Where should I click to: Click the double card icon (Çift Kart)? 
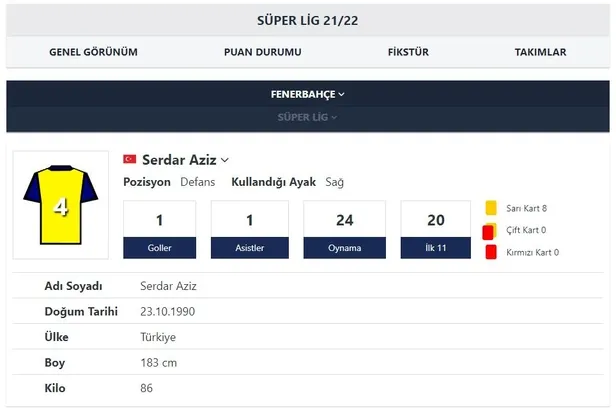tap(489, 231)
